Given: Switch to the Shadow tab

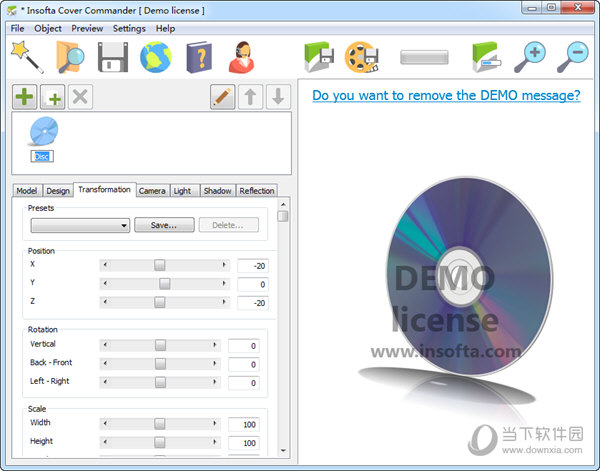Looking at the screenshot, I should 217,191.
